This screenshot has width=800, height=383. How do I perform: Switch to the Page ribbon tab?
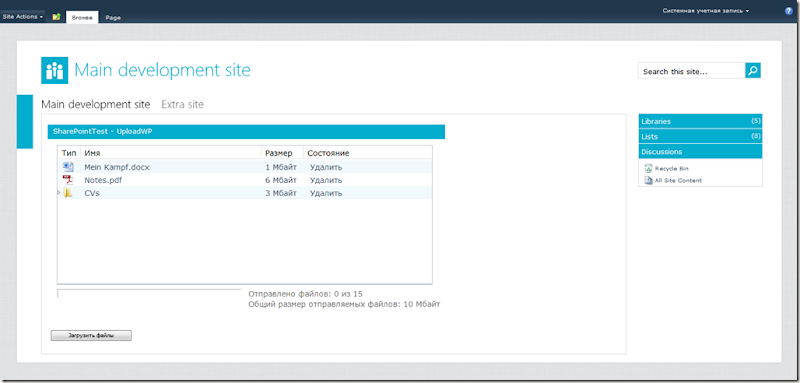point(113,17)
